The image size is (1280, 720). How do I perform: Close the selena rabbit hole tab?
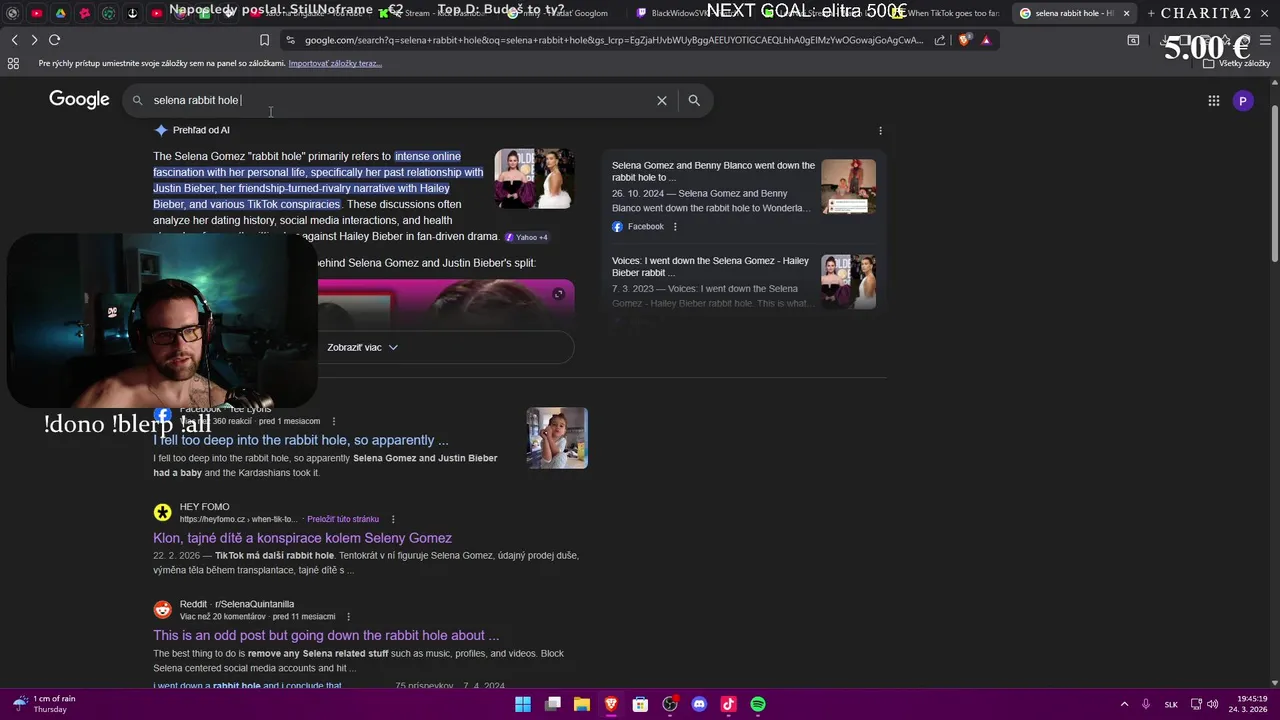click(1126, 13)
